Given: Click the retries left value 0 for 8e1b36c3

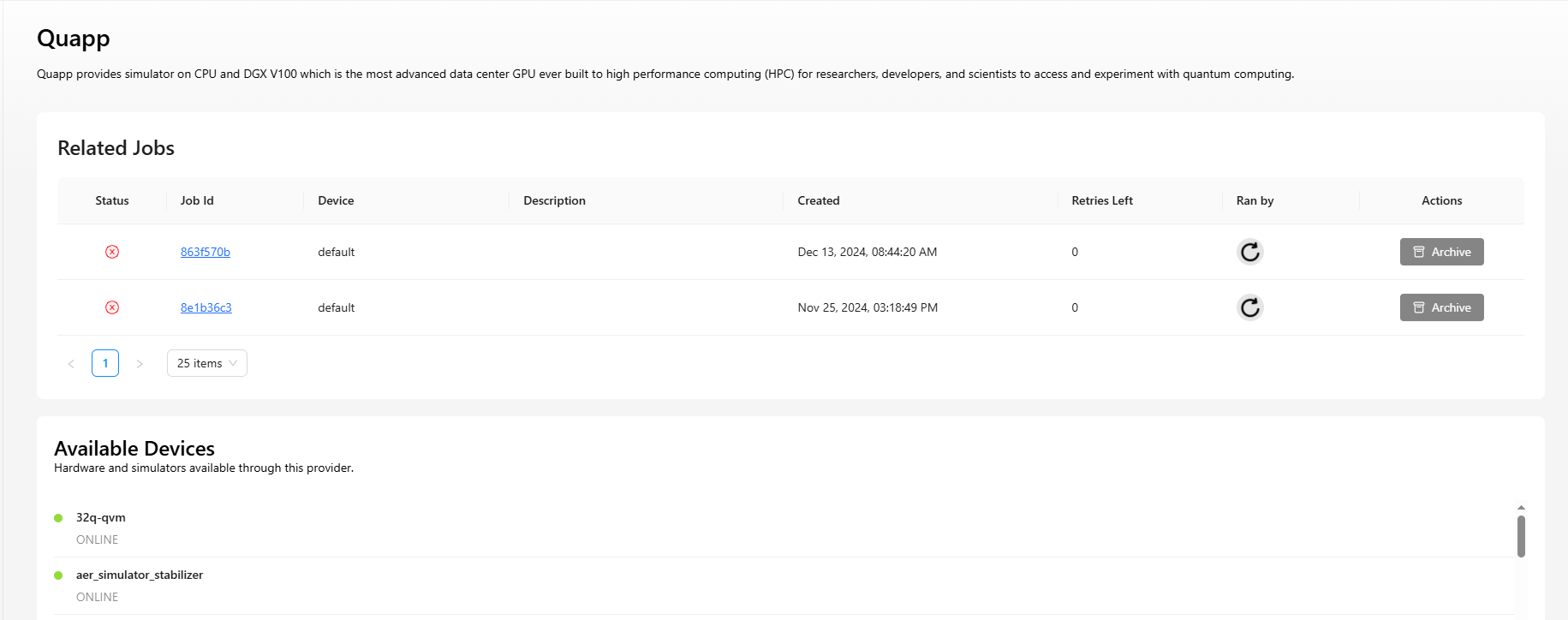Looking at the screenshot, I should [x=1075, y=307].
